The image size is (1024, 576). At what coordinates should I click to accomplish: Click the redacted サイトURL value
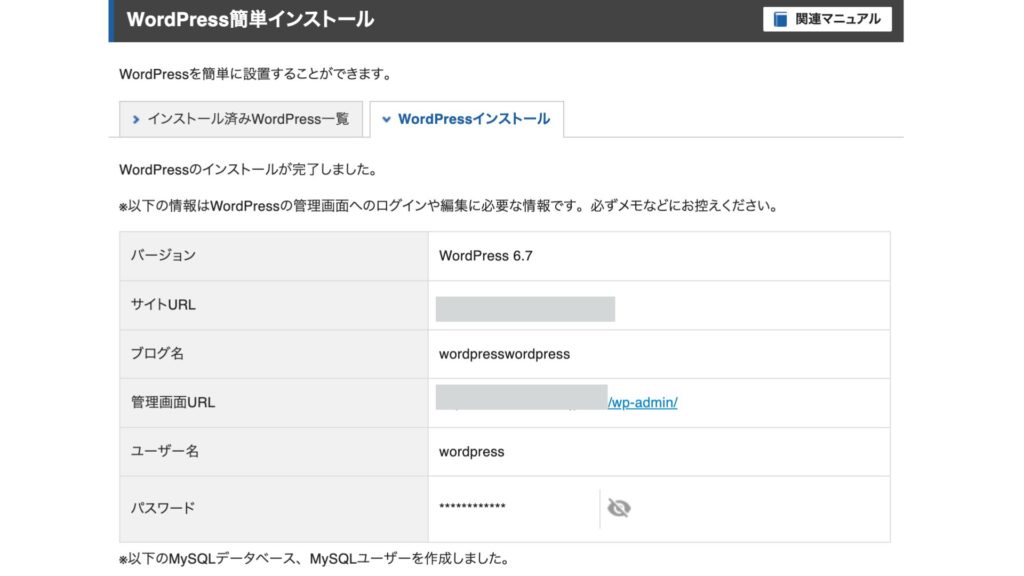click(525, 308)
